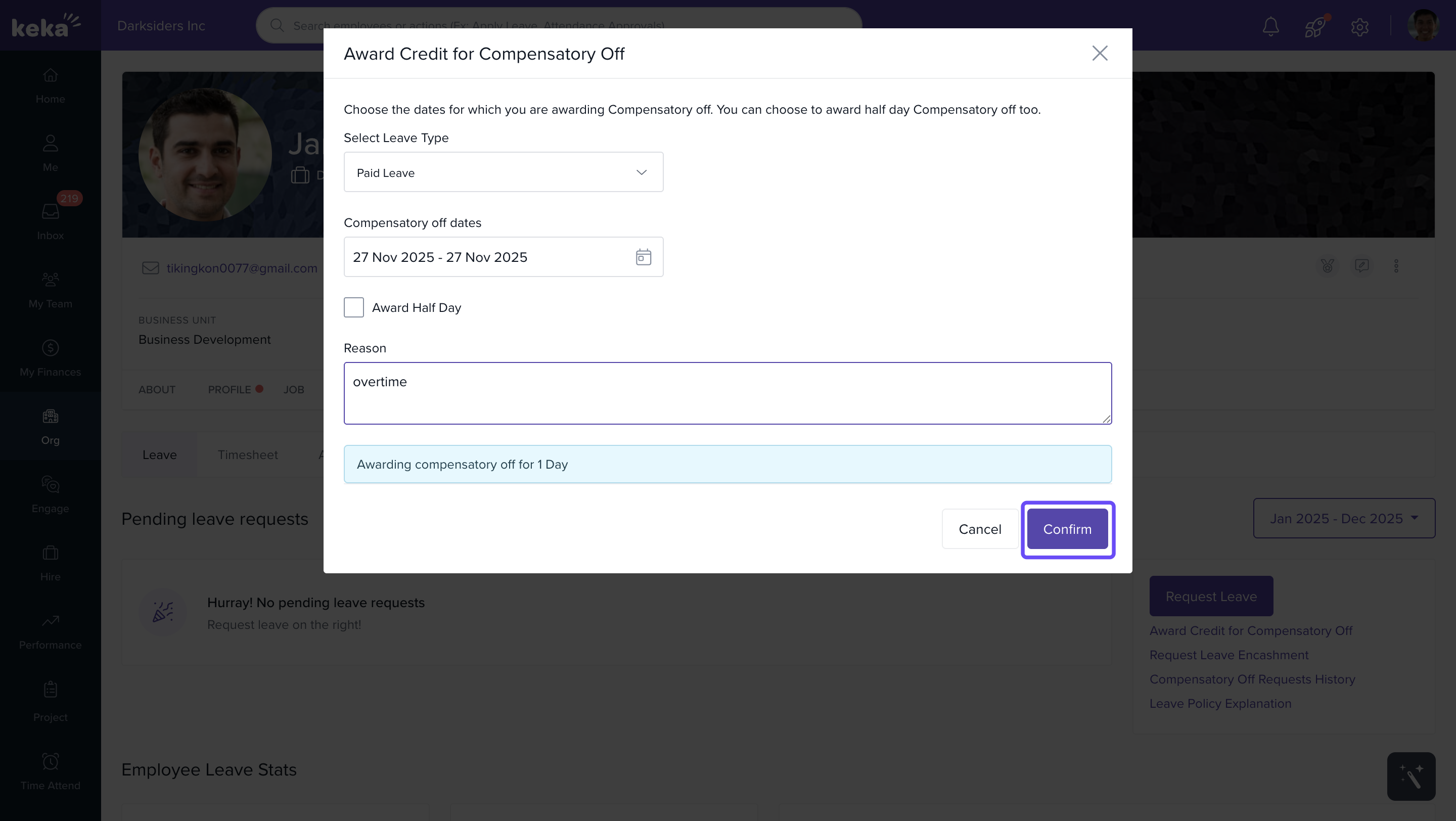The width and height of the screenshot is (1456, 821).
Task: Open the ABOUT profile tab
Action: [157, 389]
